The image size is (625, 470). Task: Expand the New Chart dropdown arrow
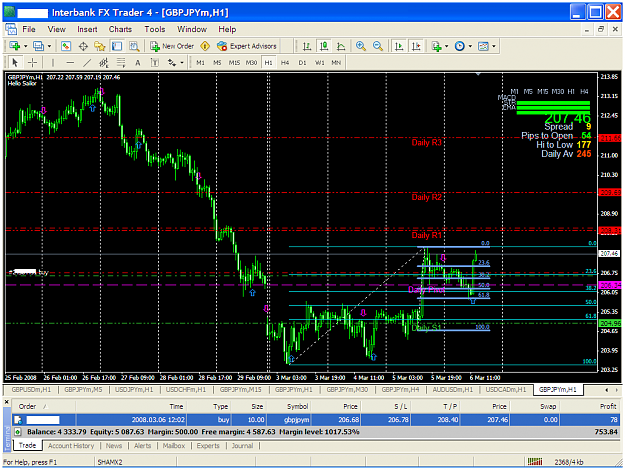tap(26, 46)
